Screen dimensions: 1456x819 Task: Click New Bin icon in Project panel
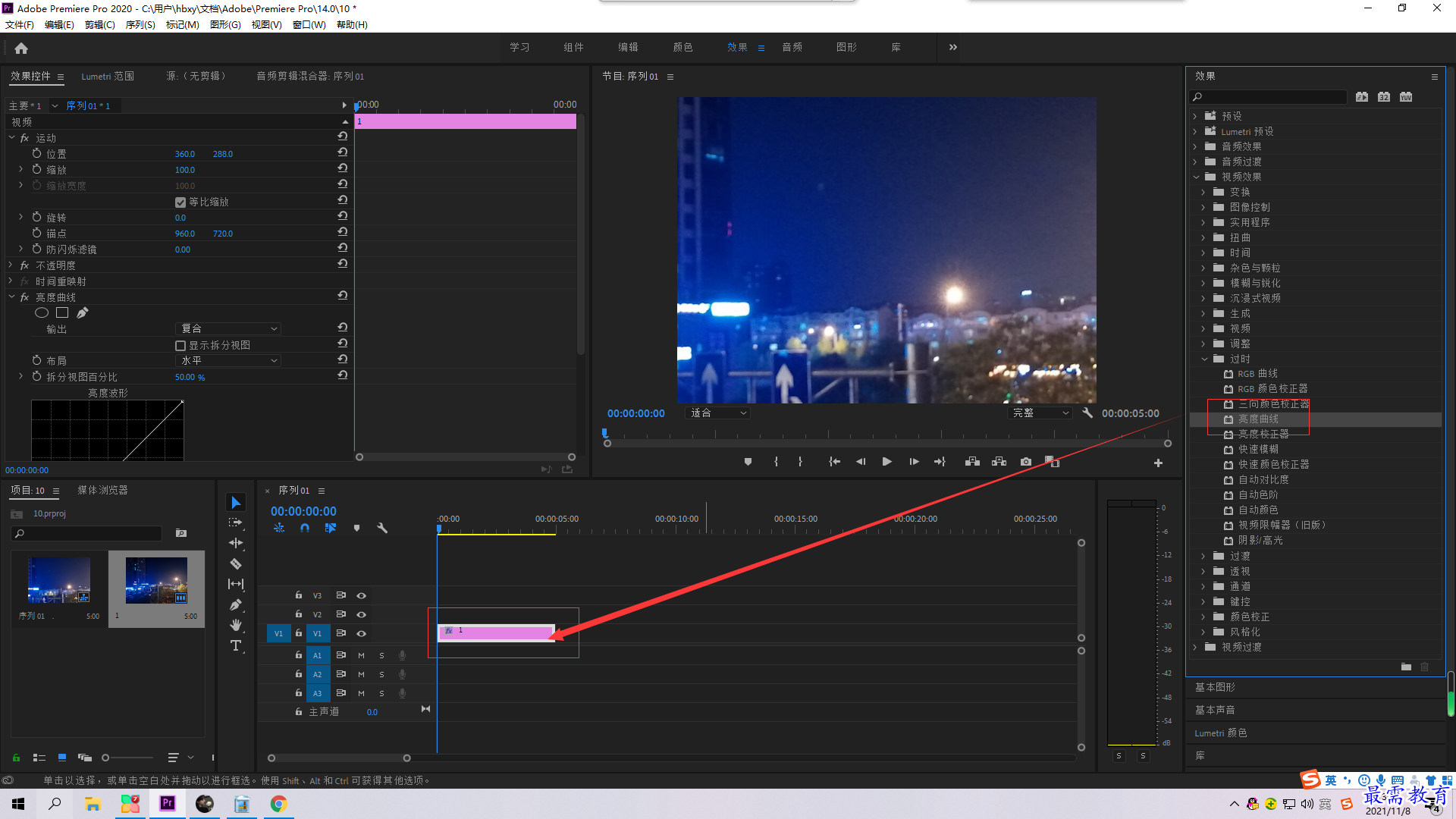pos(181,533)
